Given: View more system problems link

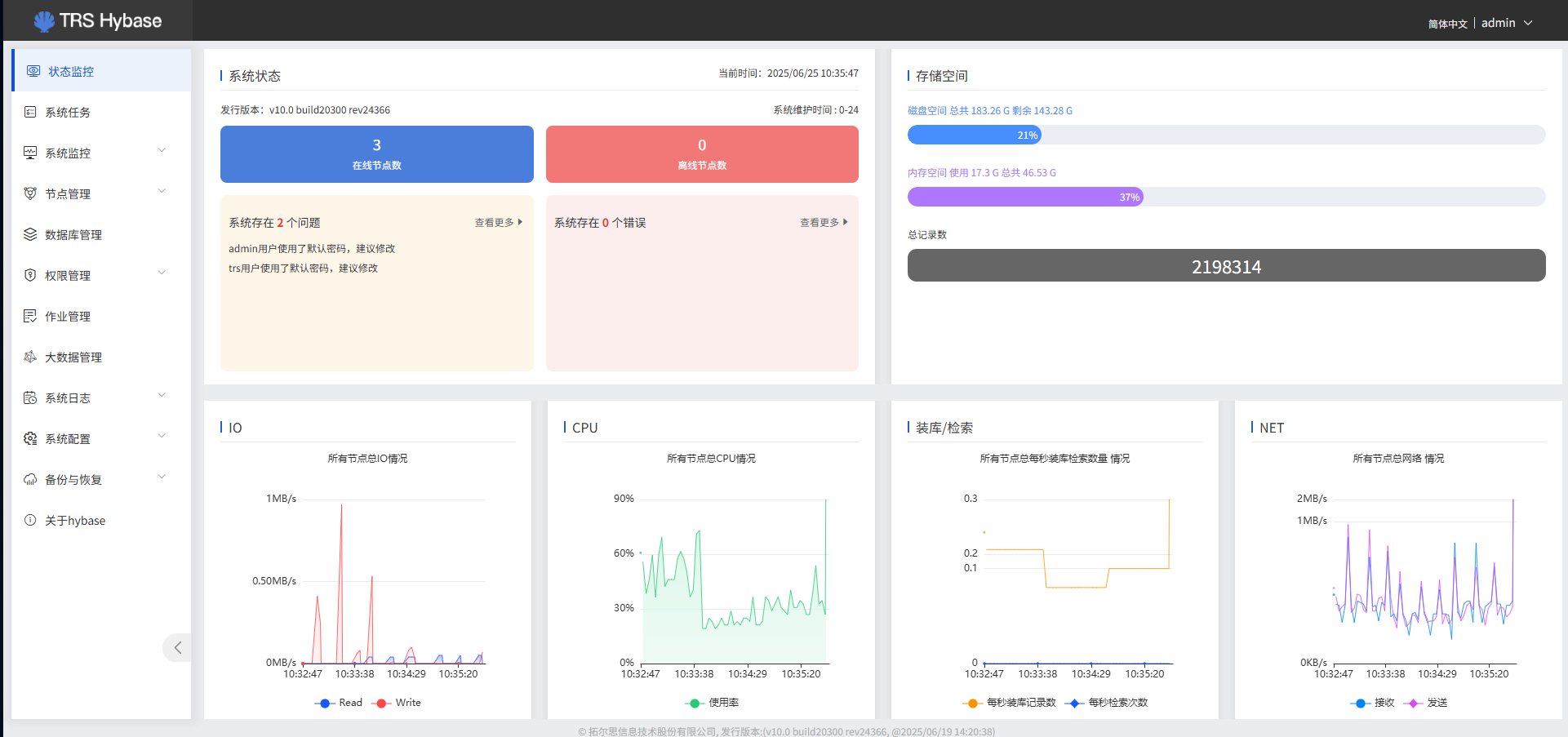Looking at the screenshot, I should coord(498,222).
